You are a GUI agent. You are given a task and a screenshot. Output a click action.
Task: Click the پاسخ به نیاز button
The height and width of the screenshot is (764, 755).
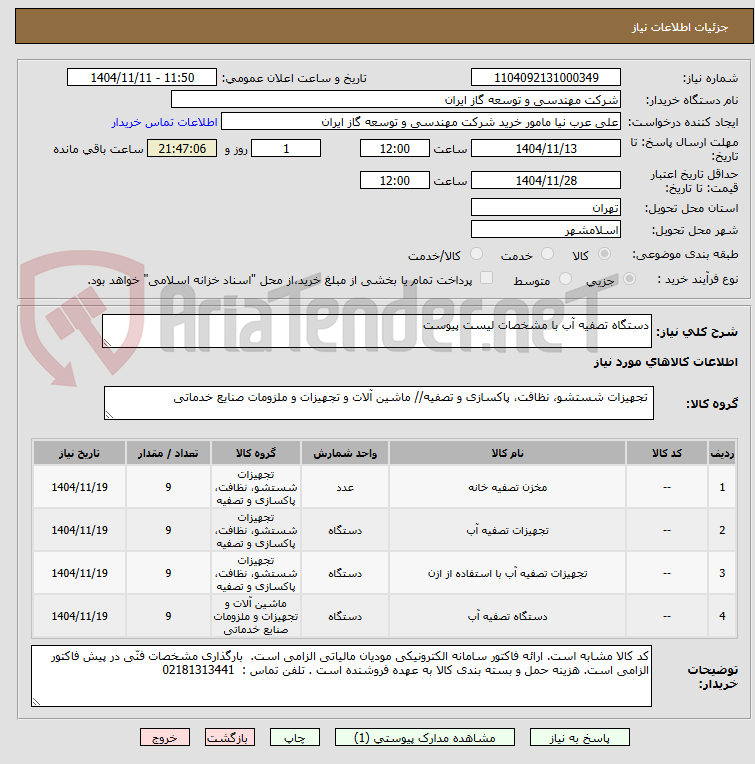[x=579, y=737]
